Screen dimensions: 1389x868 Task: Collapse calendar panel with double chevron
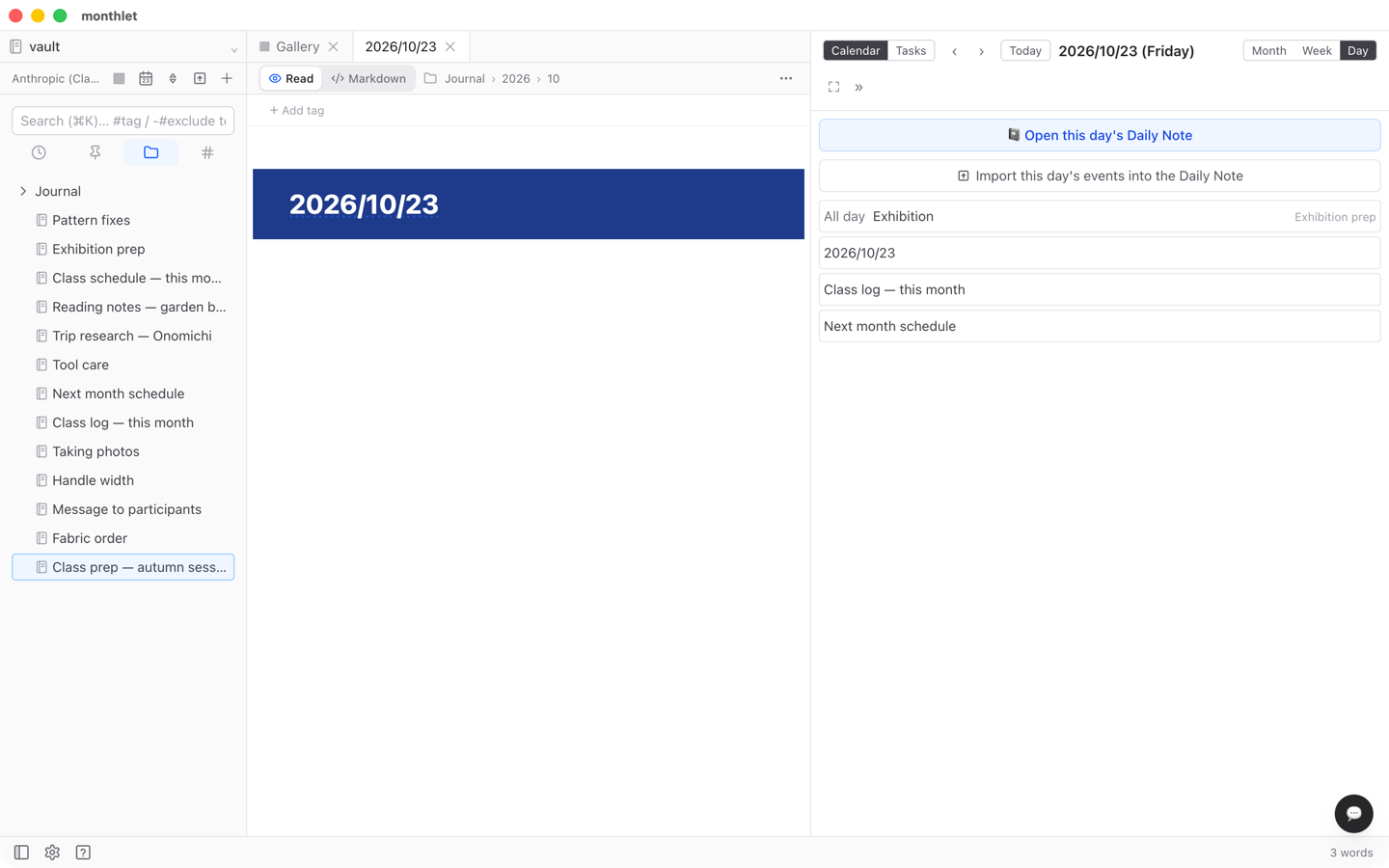[x=858, y=87]
